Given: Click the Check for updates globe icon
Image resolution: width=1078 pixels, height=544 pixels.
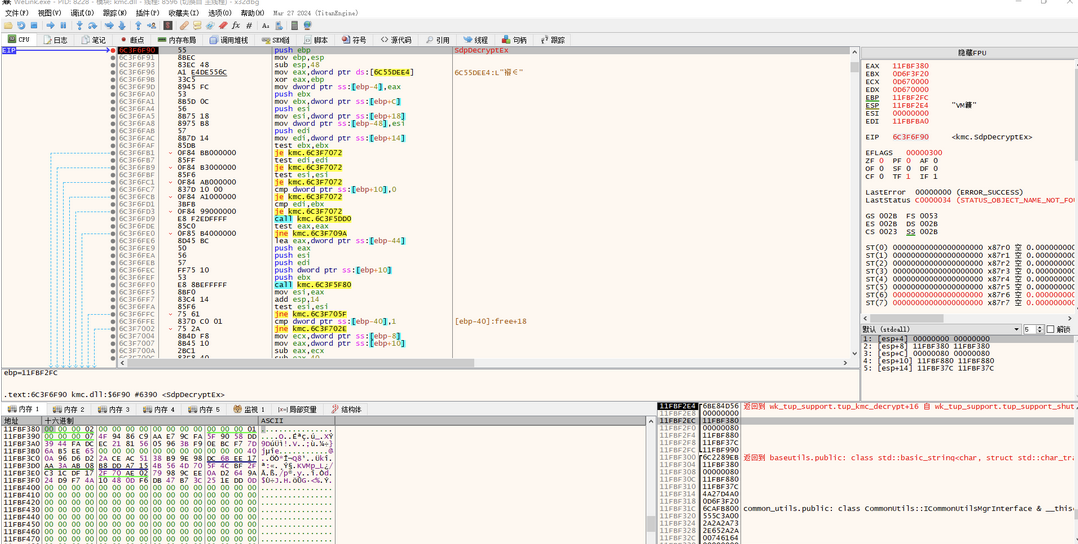Looking at the screenshot, I should pyautogui.click(x=307, y=25).
